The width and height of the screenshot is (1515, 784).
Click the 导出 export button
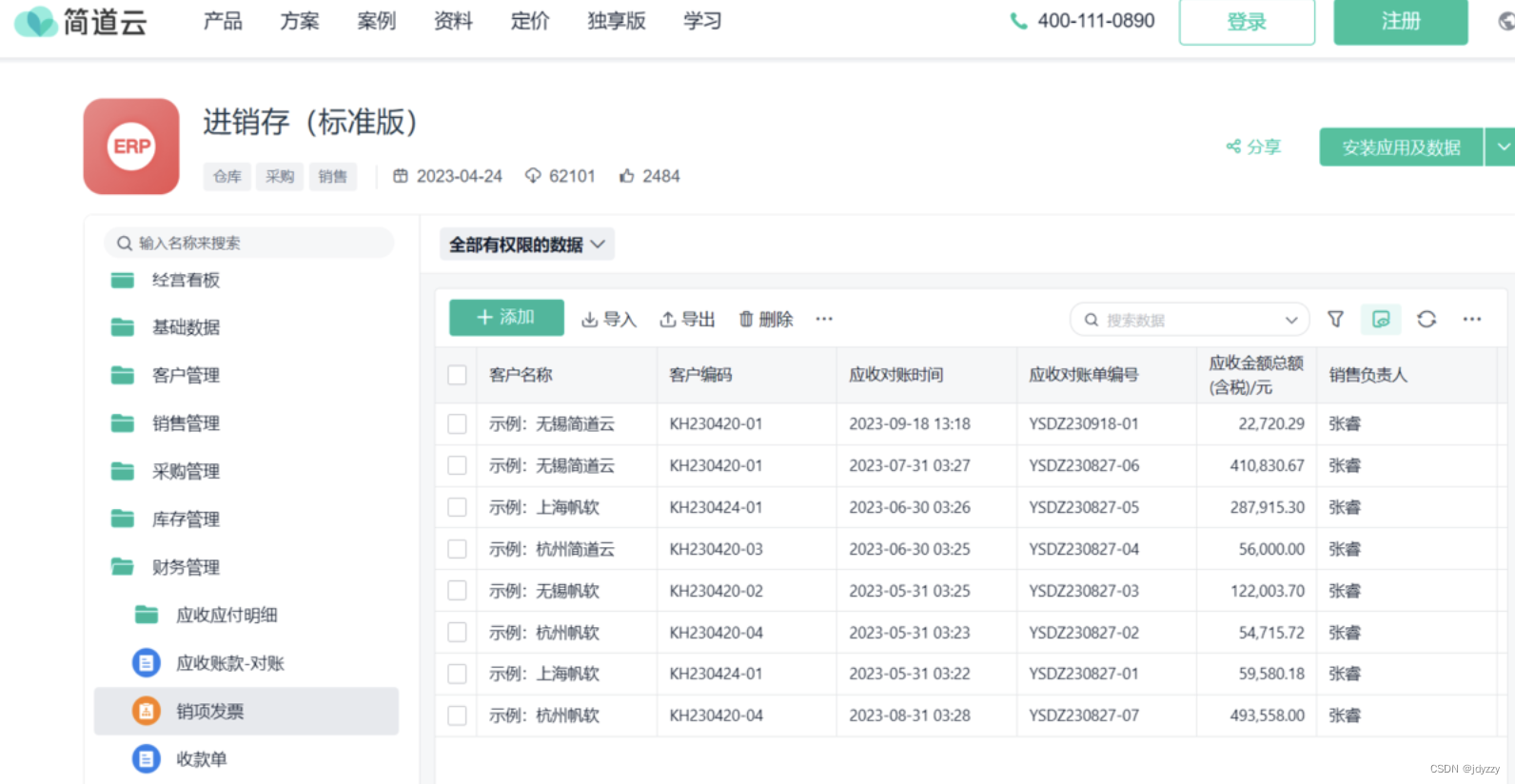(x=687, y=319)
